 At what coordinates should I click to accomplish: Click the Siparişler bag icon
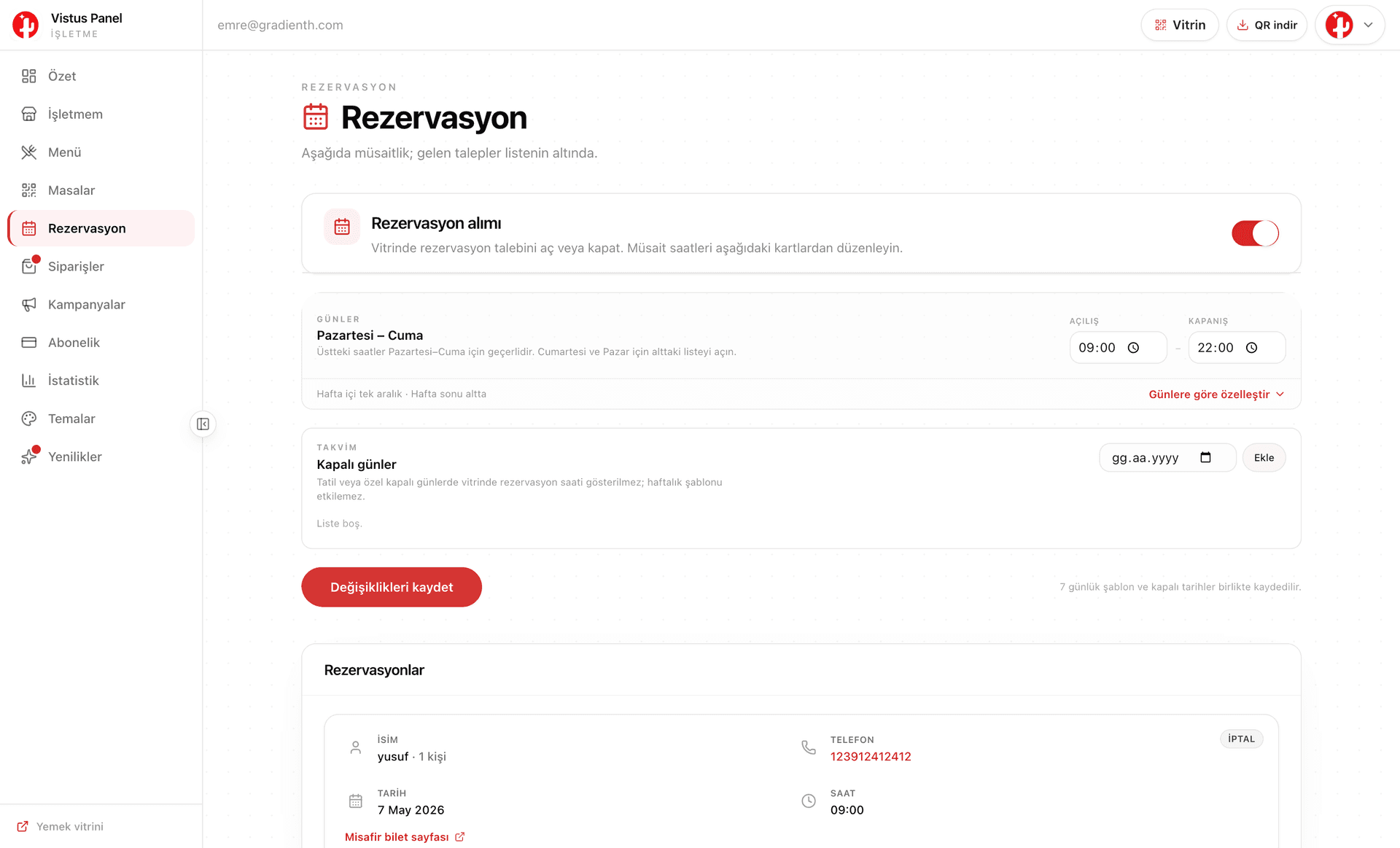[29, 266]
